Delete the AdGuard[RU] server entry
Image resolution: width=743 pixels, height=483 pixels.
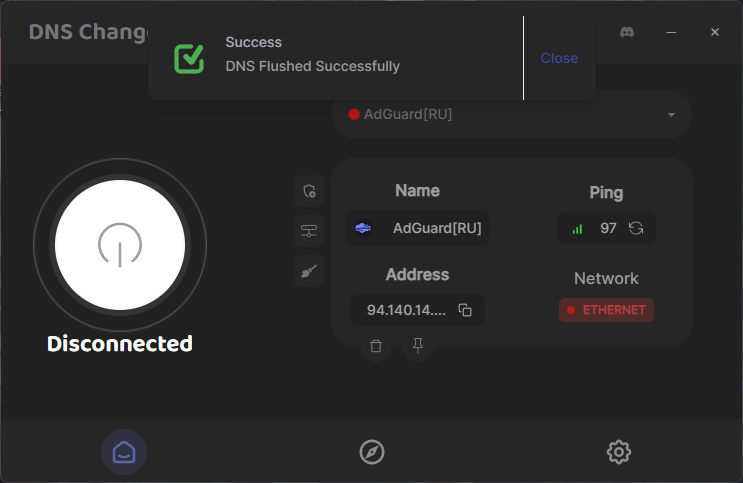[376, 346]
